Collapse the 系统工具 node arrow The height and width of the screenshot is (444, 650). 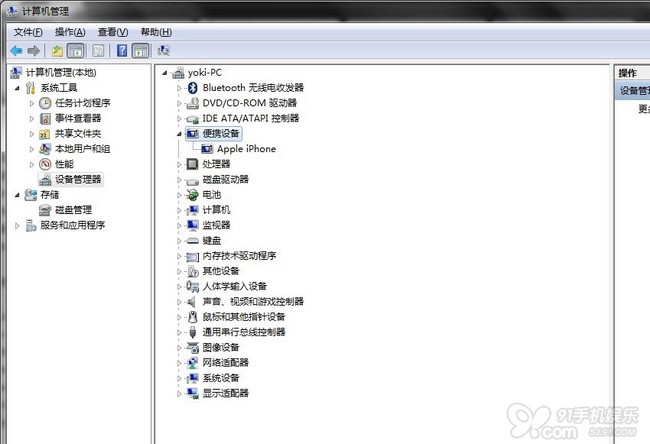(x=17, y=88)
